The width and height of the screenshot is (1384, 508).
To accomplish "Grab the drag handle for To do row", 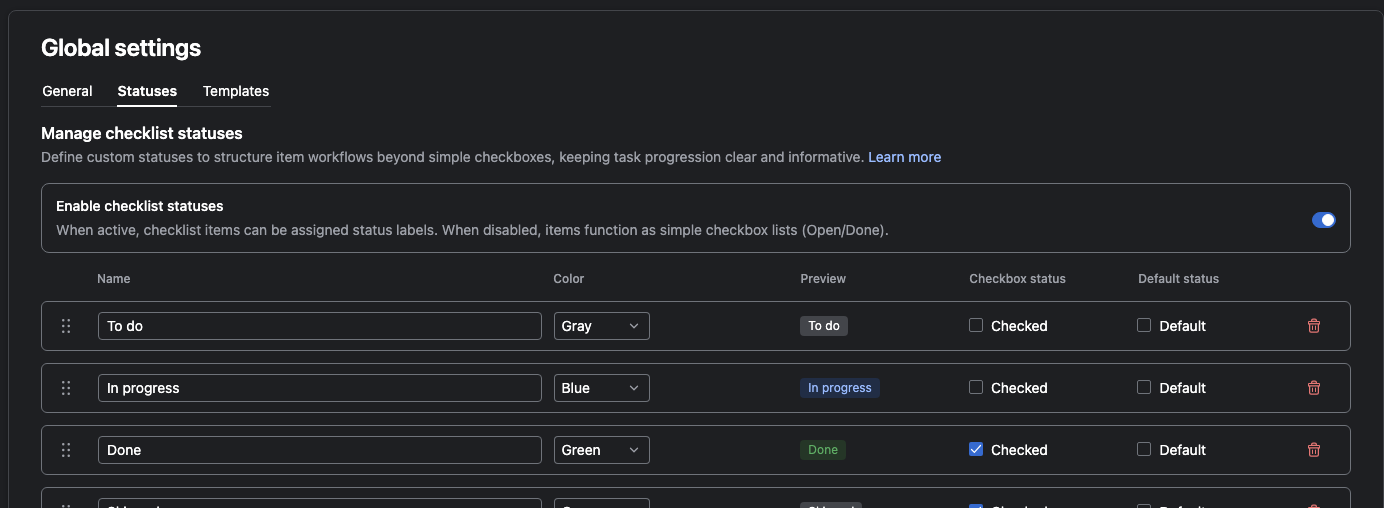I will point(66,326).
